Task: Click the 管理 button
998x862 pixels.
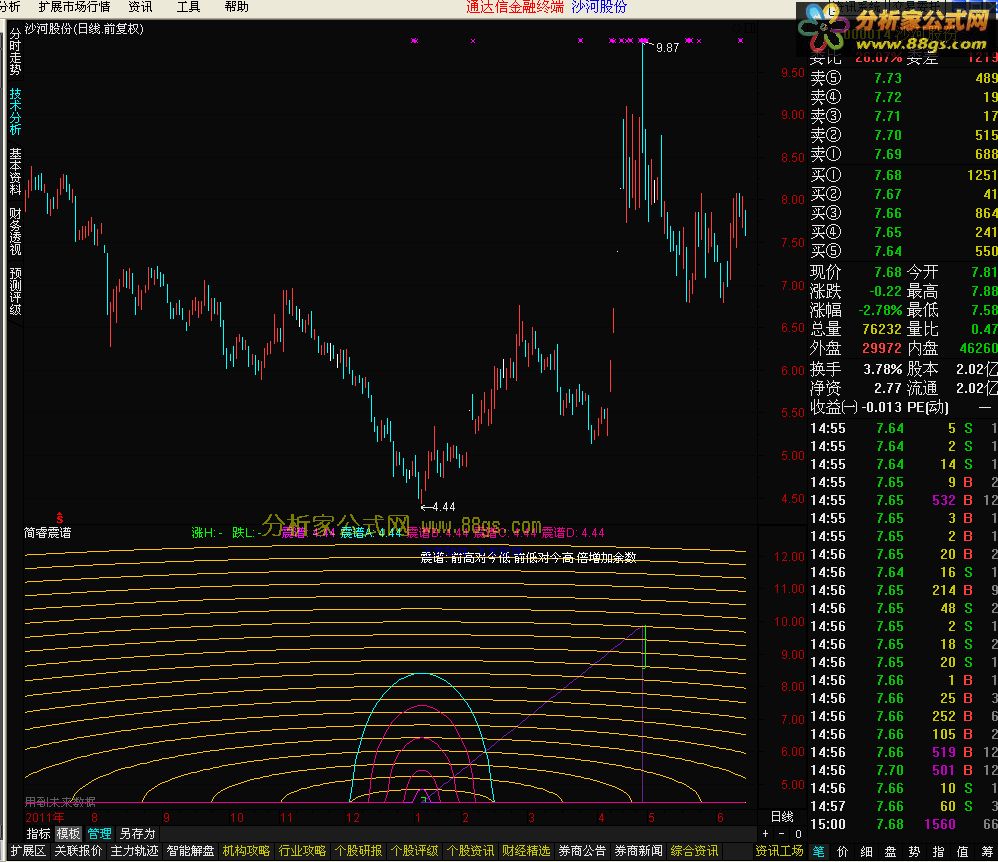Action: 99,833
